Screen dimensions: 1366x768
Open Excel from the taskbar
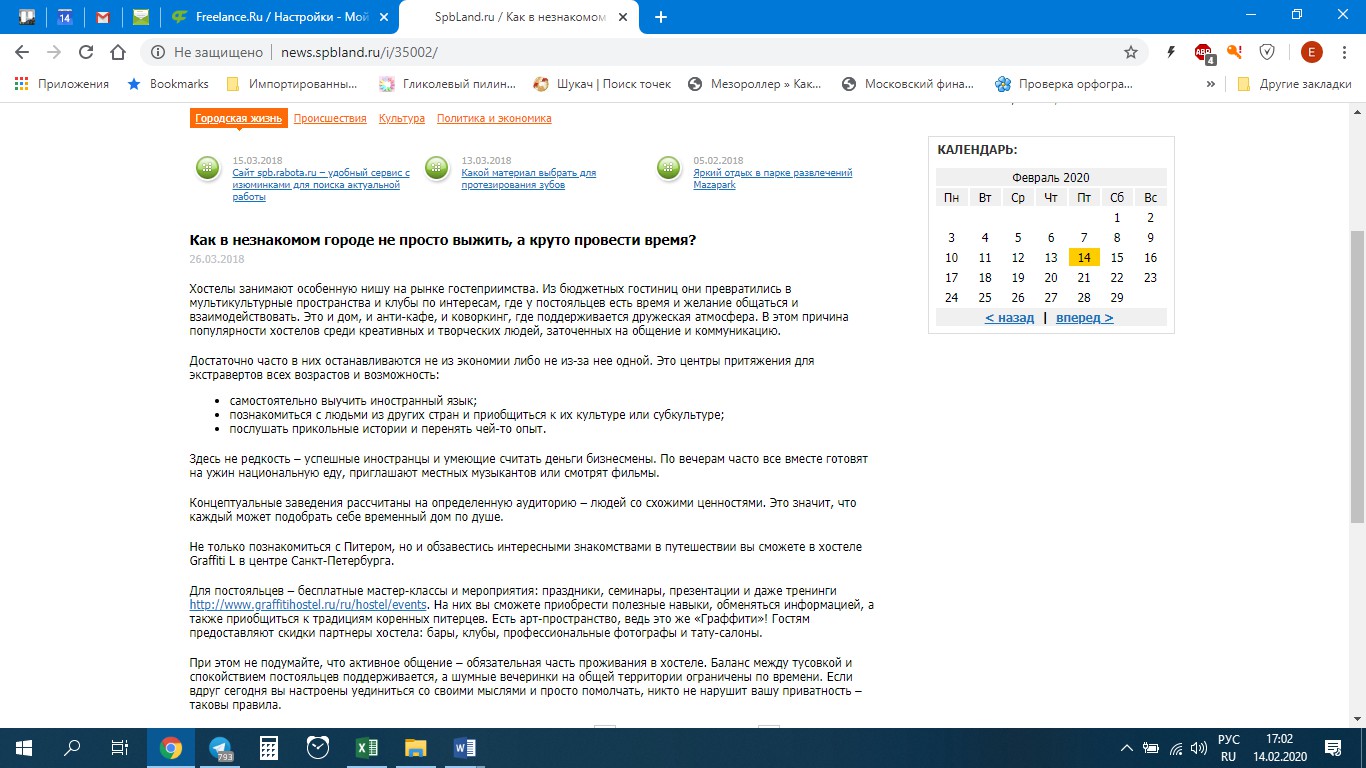366,748
